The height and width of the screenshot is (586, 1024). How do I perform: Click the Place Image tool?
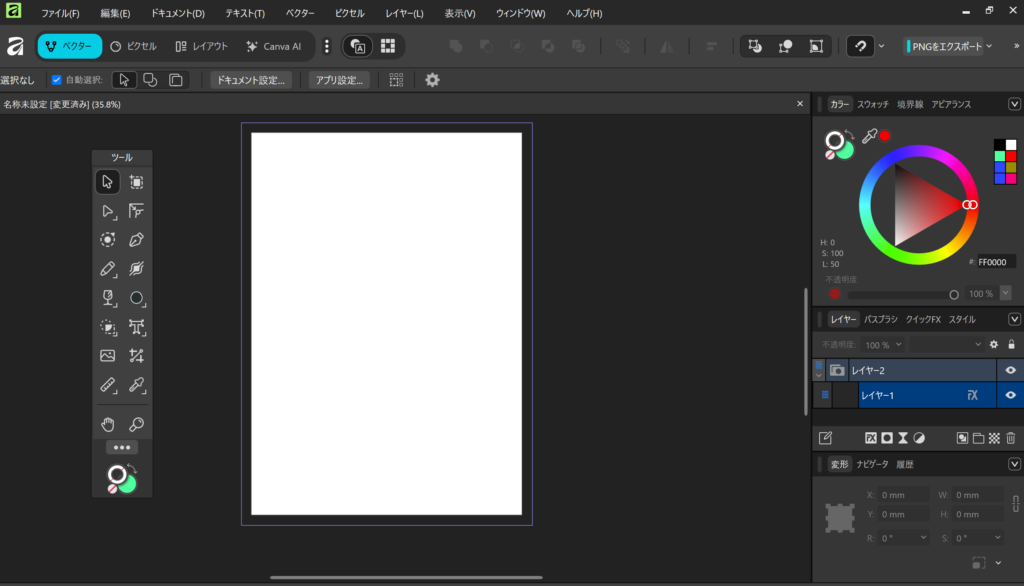pos(108,356)
